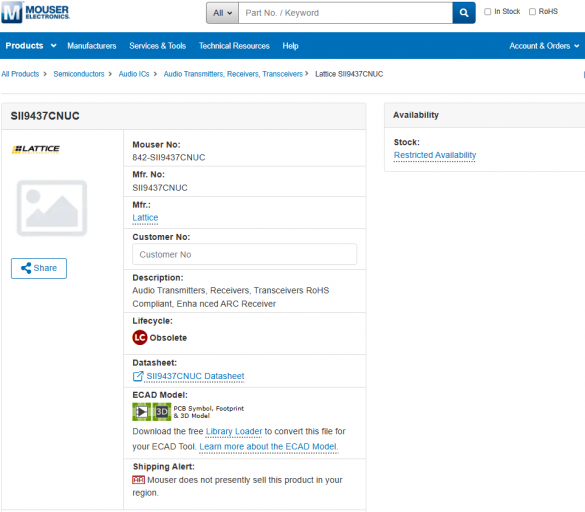The image size is (585, 512).
Task: Open the Library Loader link
Action: pyautogui.click(x=234, y=431)
